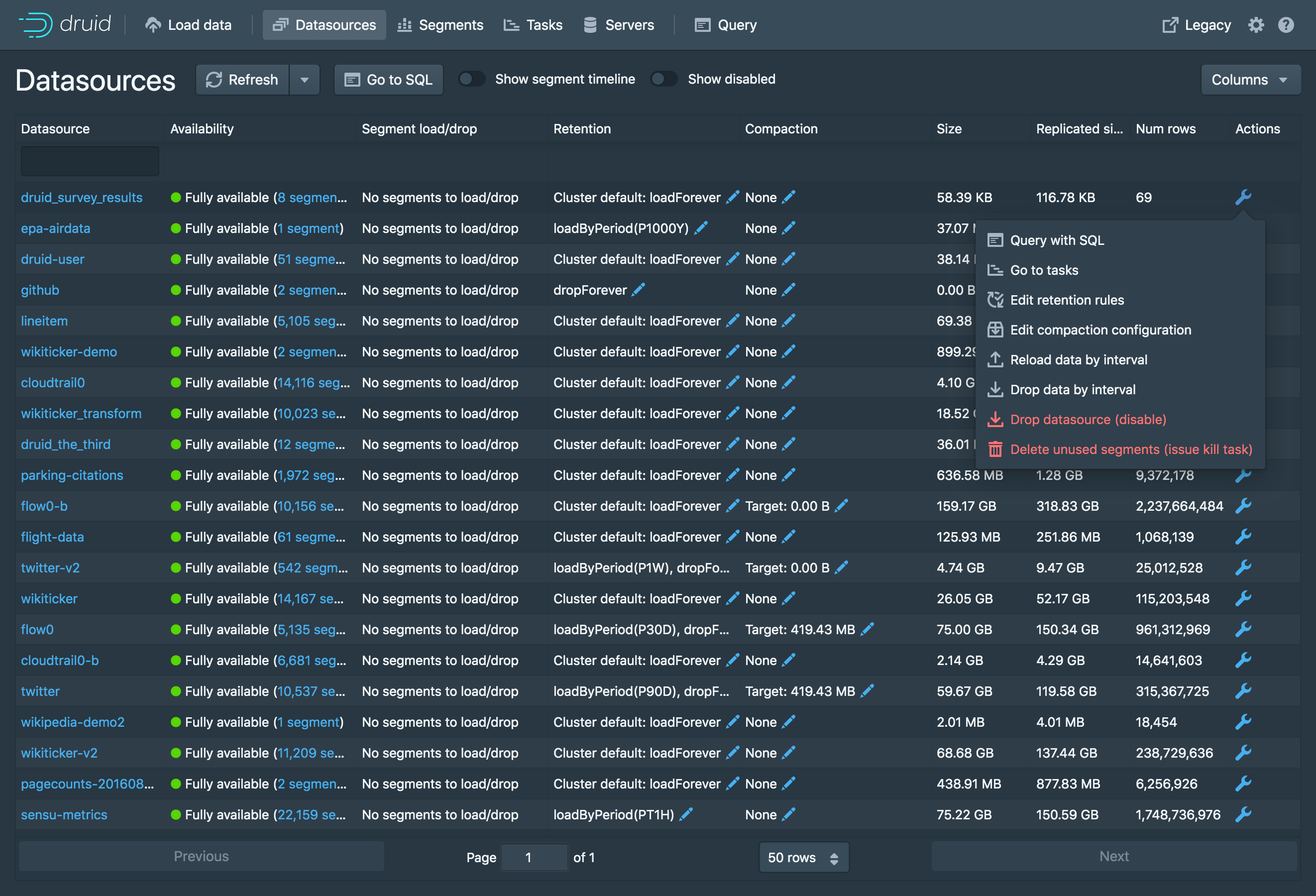
Task: Click settings gear icon in header
Action: tap(1255, 25)
